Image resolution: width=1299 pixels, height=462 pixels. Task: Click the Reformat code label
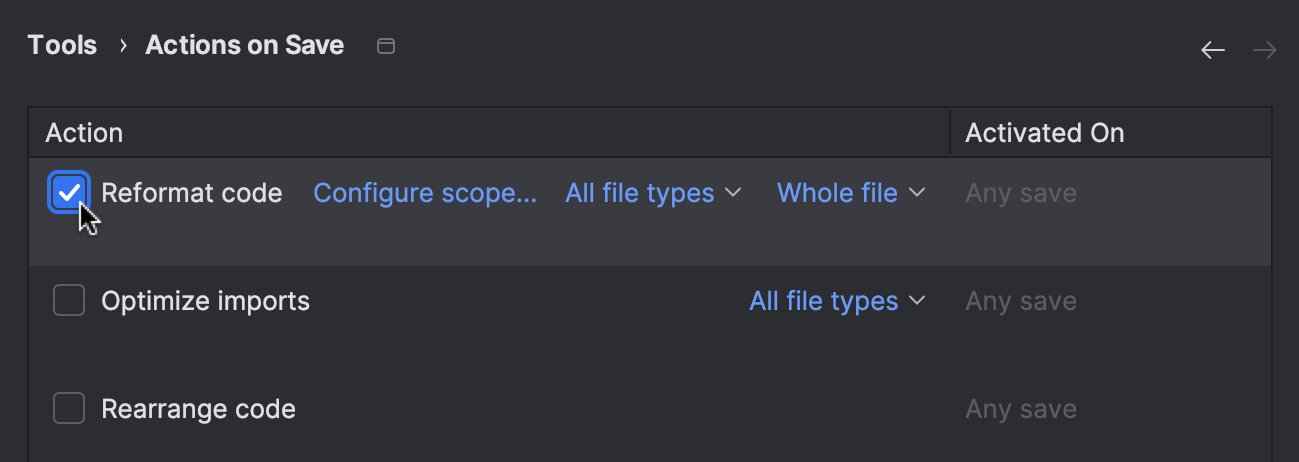tap(192, 193)
